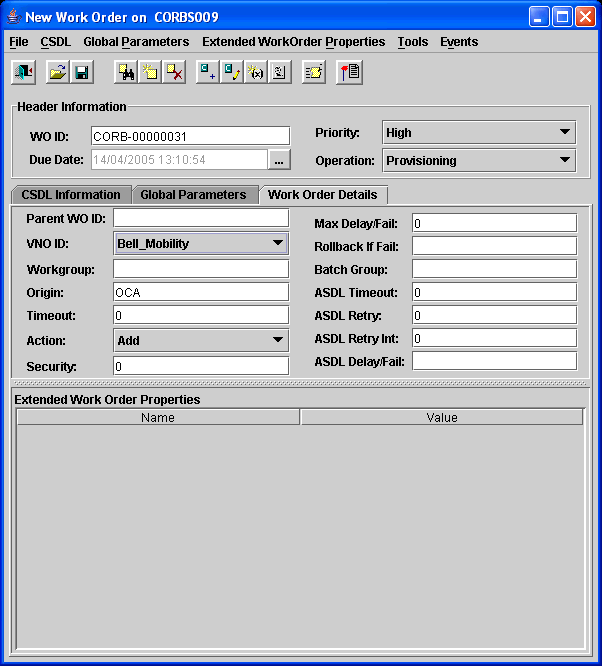The image size is (602, 666).
Task: Click the Due Date field
Action: 179,160
